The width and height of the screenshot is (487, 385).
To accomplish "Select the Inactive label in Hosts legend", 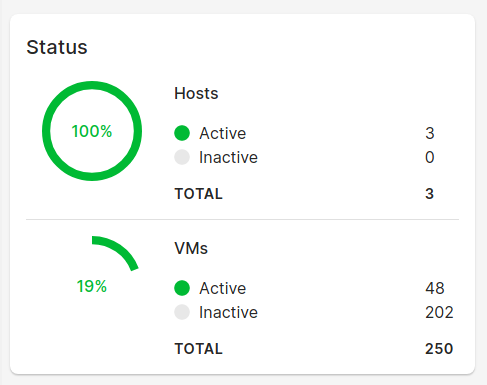I will (228, 157).
